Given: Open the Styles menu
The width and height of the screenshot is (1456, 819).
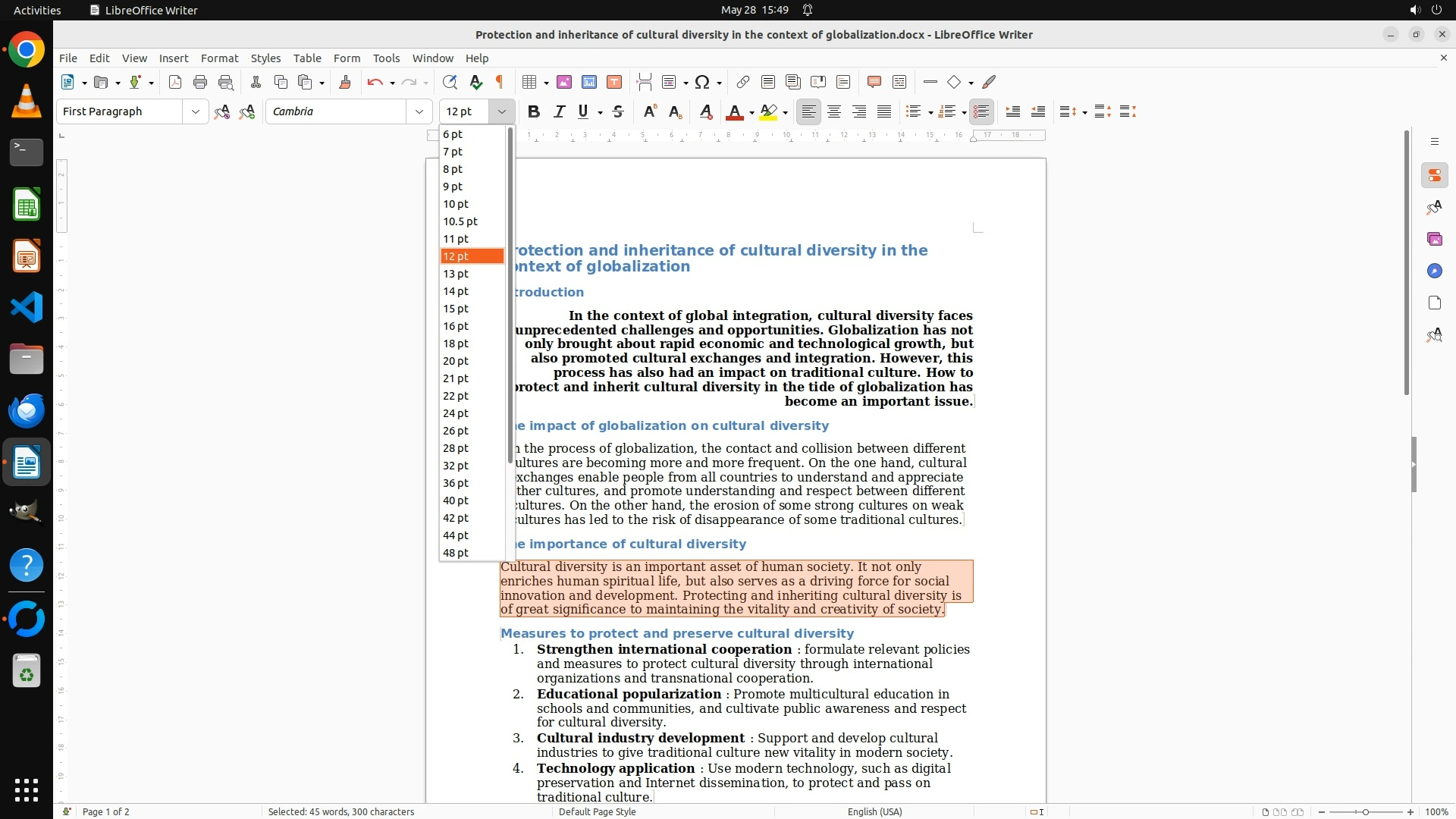Looking at the screenshot, I should point(265,58).
